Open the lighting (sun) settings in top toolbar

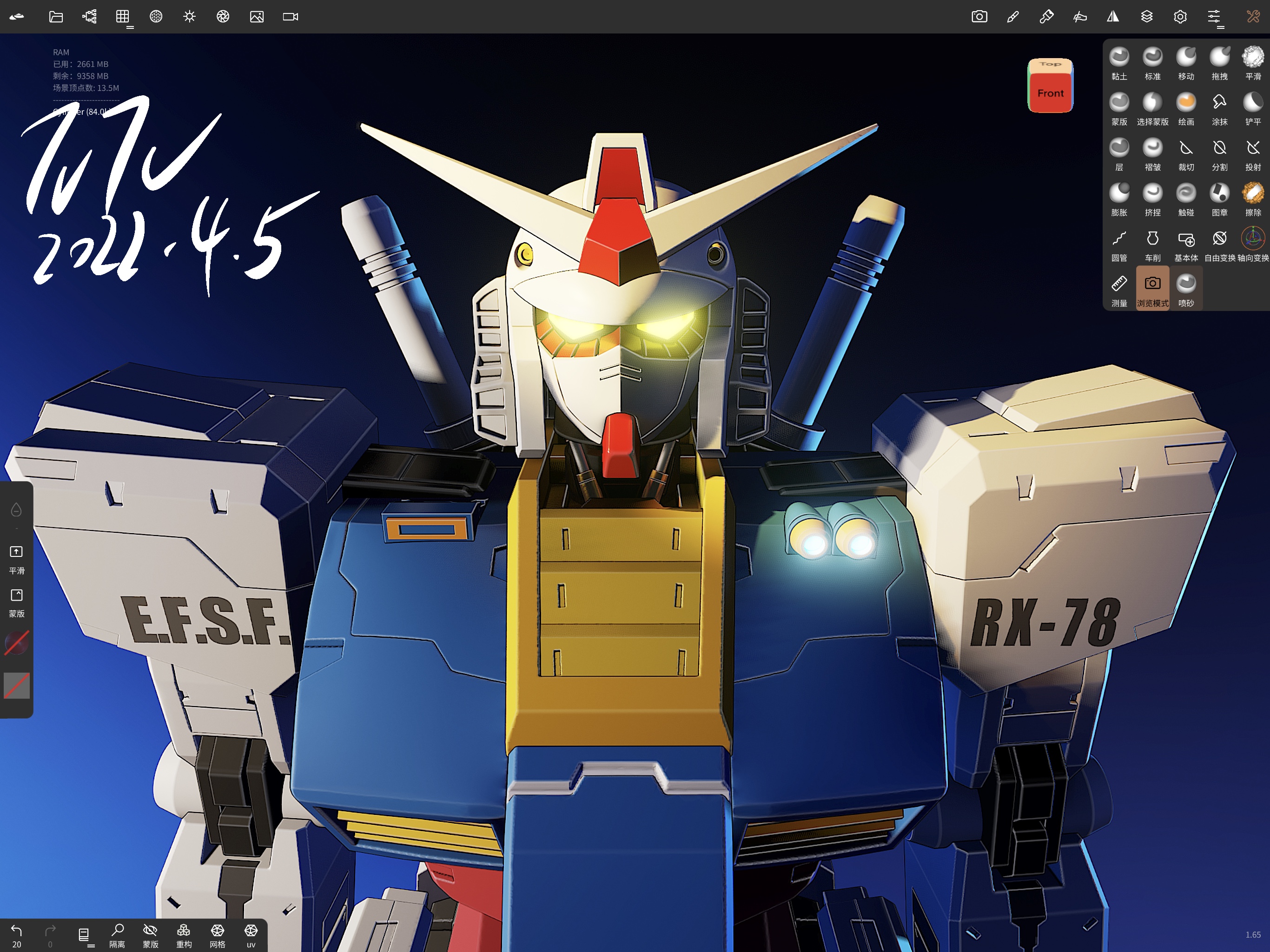tap(189, 17)
